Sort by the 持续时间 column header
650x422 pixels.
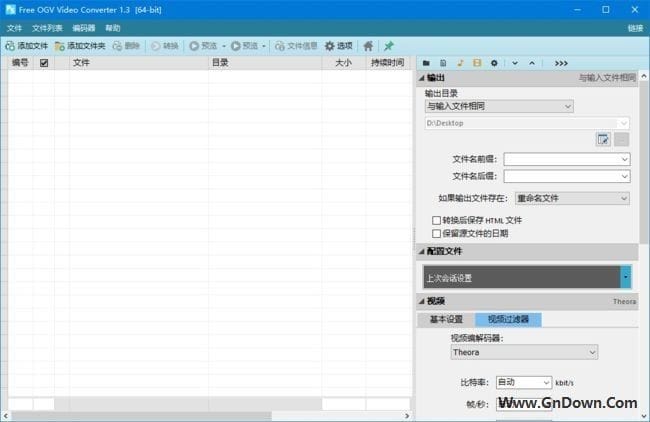point(388,63)
